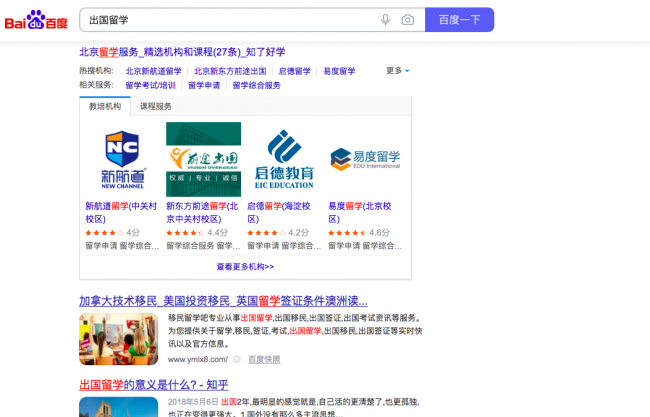Click the 启德教育 EIC Education logo
The width and height of the screenshot is (650, 417).
pos(284,159)
